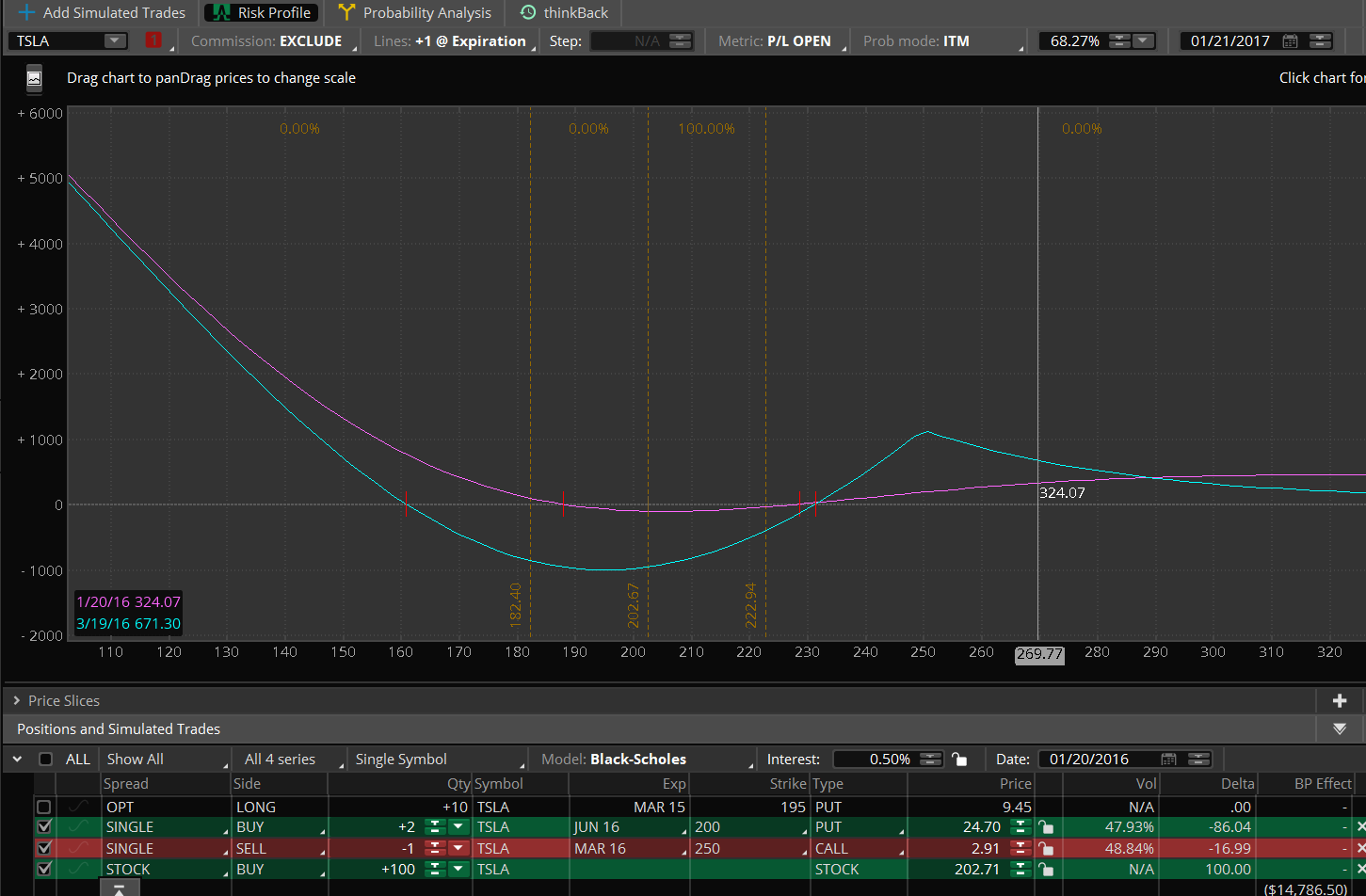Uncheck the SINGLE SELL MAR 16 CALL row
The image size is (1366, 896).
(x=43, y=848)
